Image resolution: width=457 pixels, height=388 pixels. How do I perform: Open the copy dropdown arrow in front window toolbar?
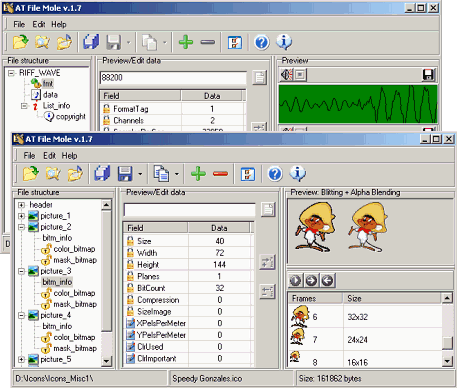click(x=177, y=174)
